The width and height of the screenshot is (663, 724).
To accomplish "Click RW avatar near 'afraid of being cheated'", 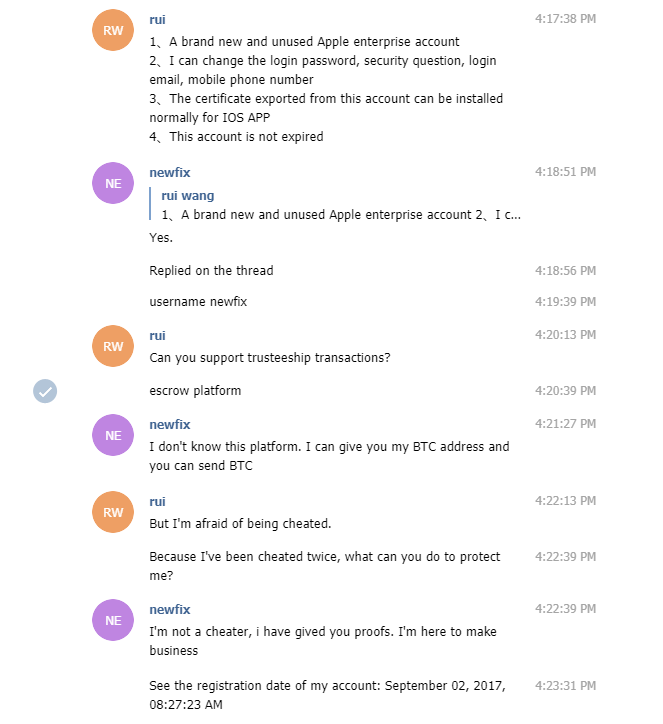I will tap(113, 512).
